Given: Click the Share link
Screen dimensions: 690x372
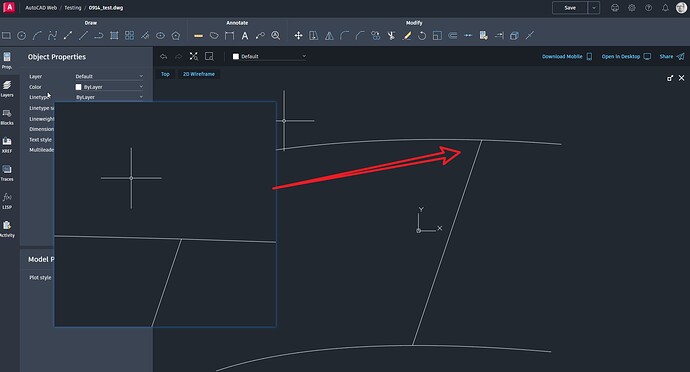Looking at the screenshot, I should [672, 56].
